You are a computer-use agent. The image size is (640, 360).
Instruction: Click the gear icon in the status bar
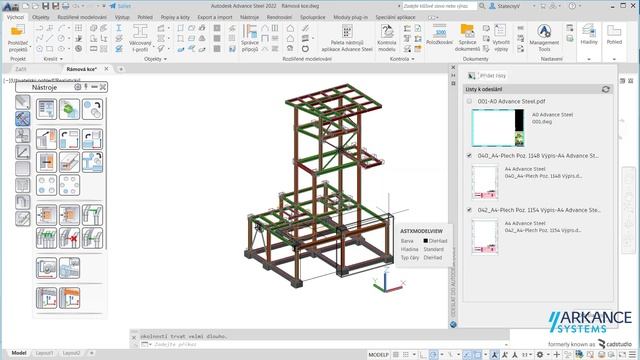click(x=540, y=355)
